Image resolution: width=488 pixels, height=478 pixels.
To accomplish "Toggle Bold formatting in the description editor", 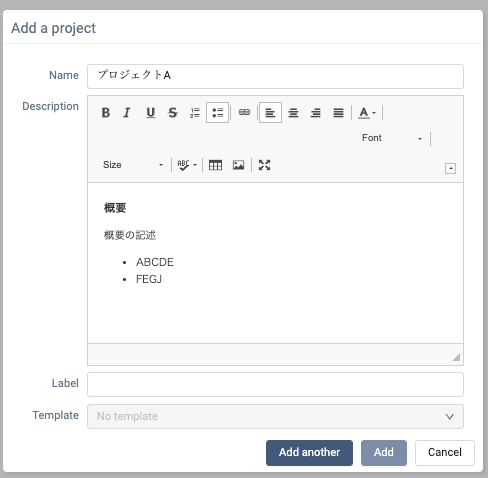I will (106, 113).
